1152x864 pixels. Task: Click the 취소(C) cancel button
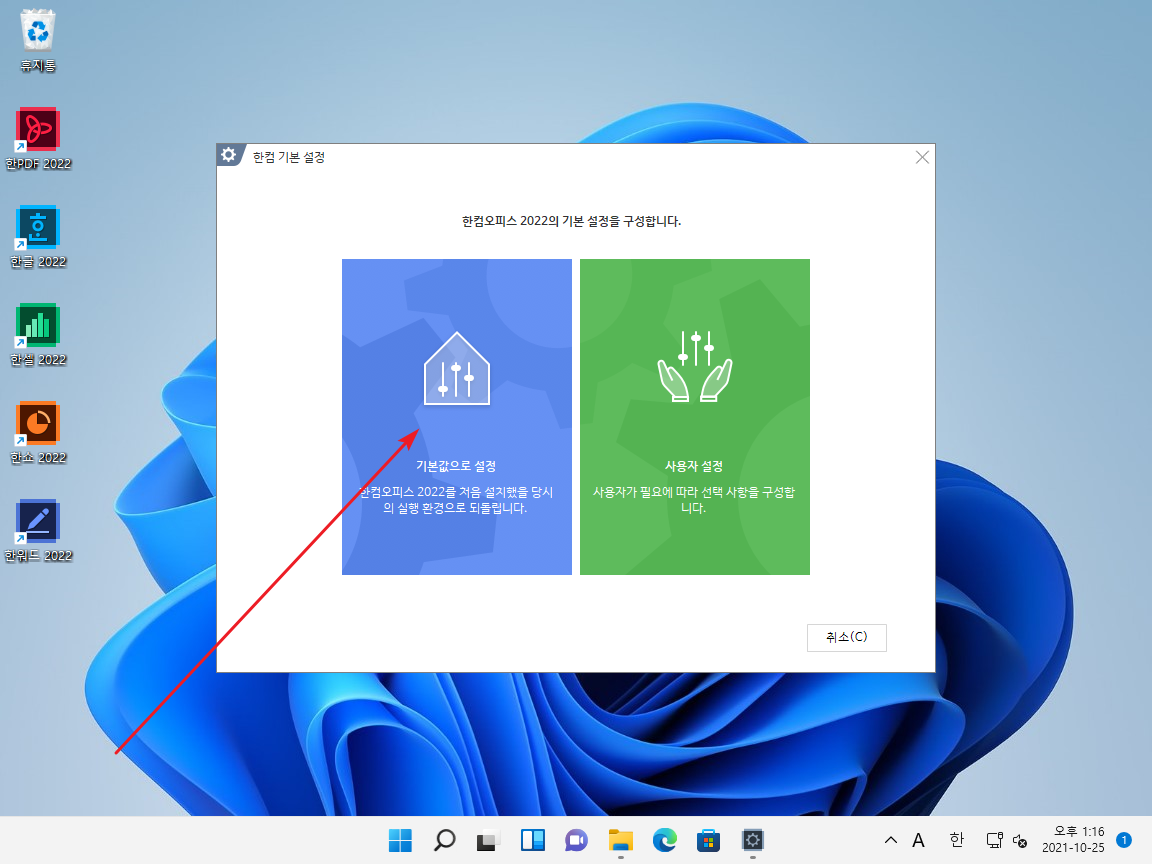[x=846, y=637]
